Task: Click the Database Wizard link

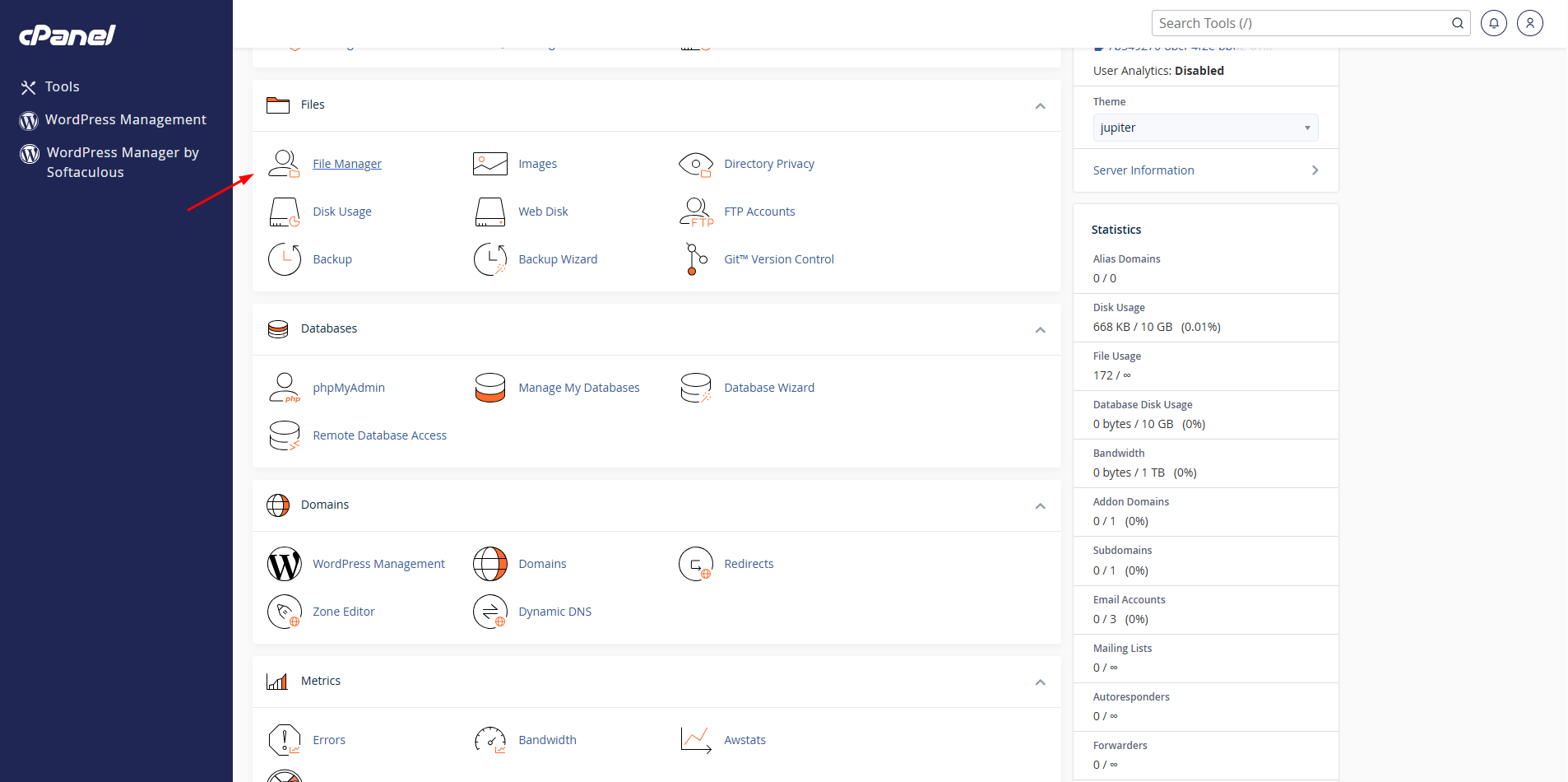Action: click(x=769, y=388)
